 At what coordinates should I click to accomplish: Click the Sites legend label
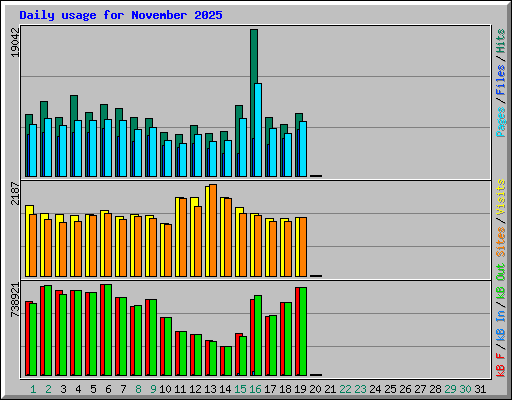[x=501, y=242]
